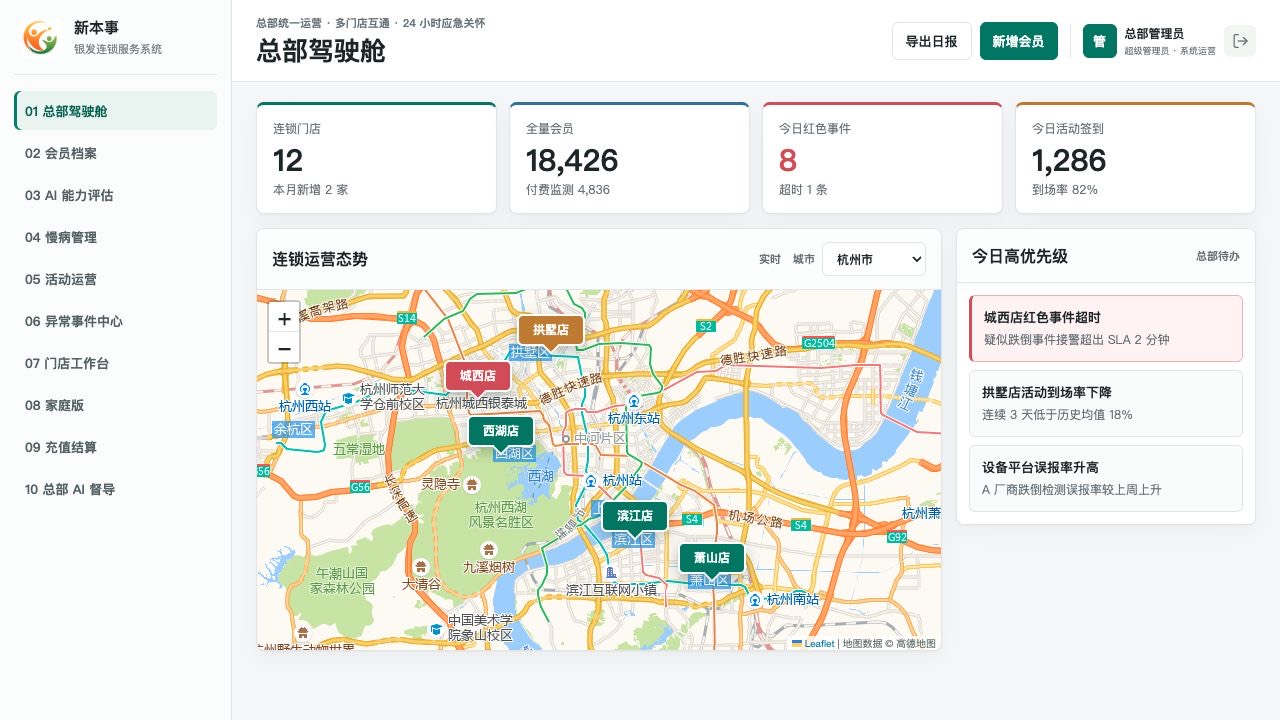The width and height of the screenshot is (1280, 720).
Task: Click the 总部待办 label
Action: pos(1217,256)
